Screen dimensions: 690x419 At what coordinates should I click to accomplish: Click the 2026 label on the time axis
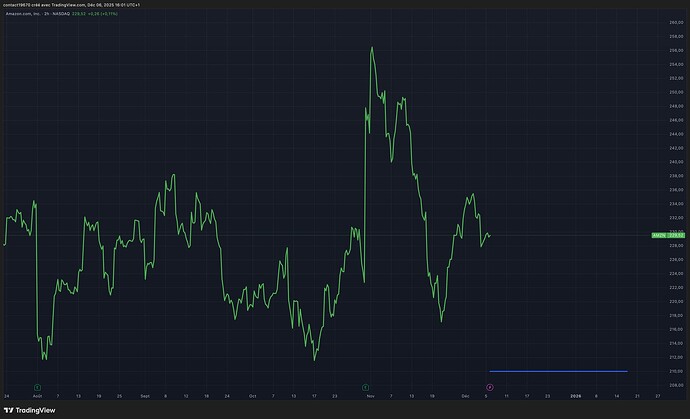click(x=578, y=396)
